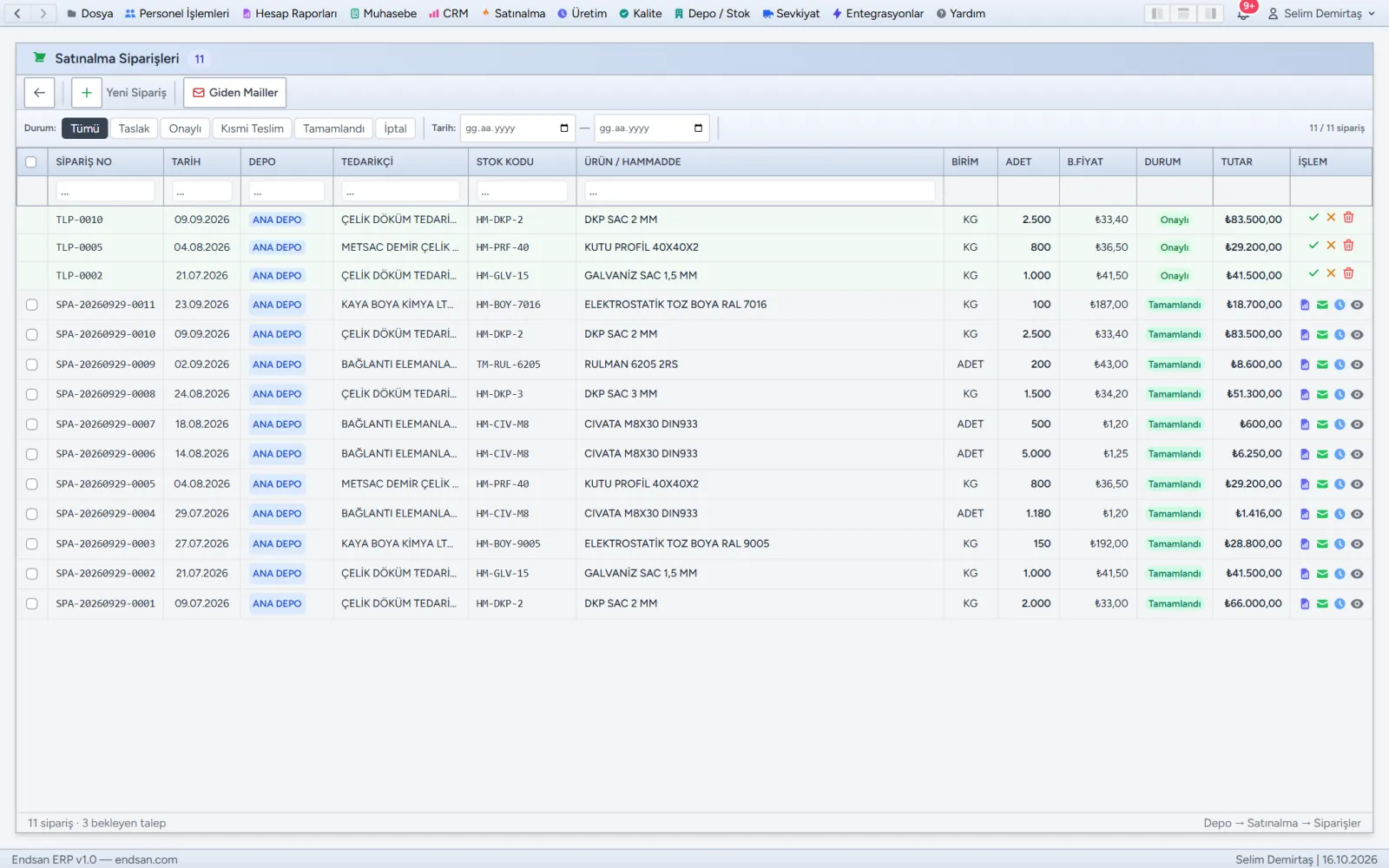This screenshot has width=1389, height=868.
Task: Tick the checkbox for SPA-20260929-0007
Action: coord(32,424)
